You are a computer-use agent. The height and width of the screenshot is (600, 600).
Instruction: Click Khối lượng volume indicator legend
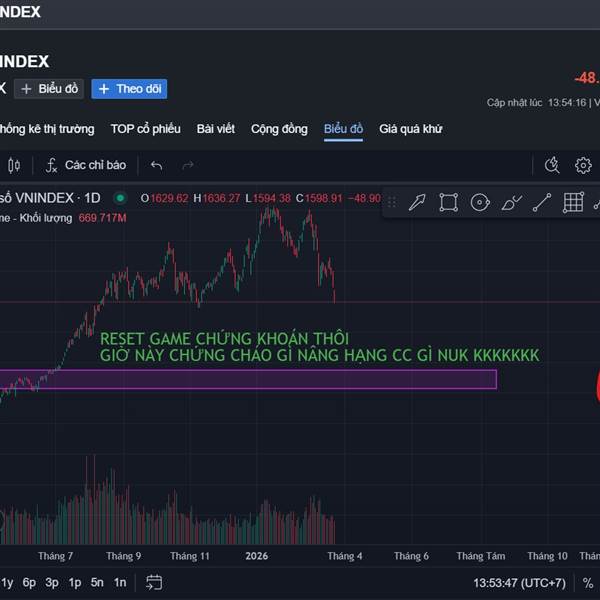click(x=36, y=218)
